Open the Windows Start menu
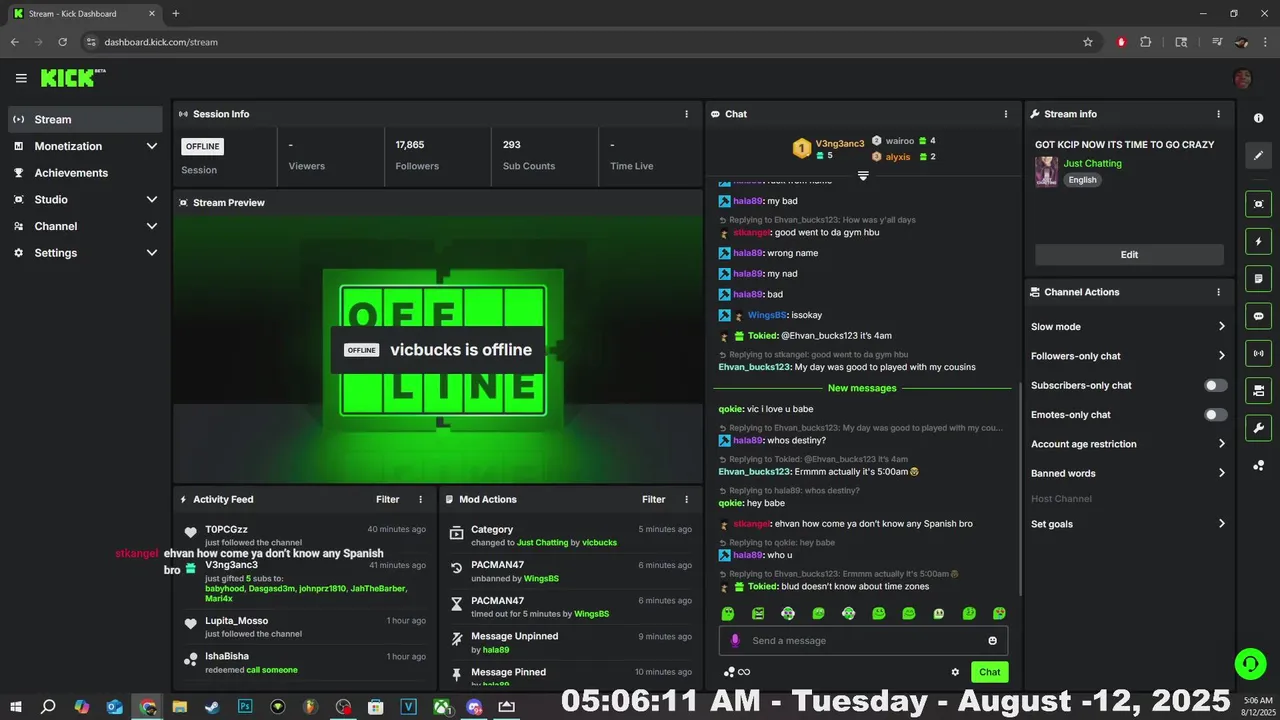Viewport: 1280px width, 720px height. coord(16,706)
